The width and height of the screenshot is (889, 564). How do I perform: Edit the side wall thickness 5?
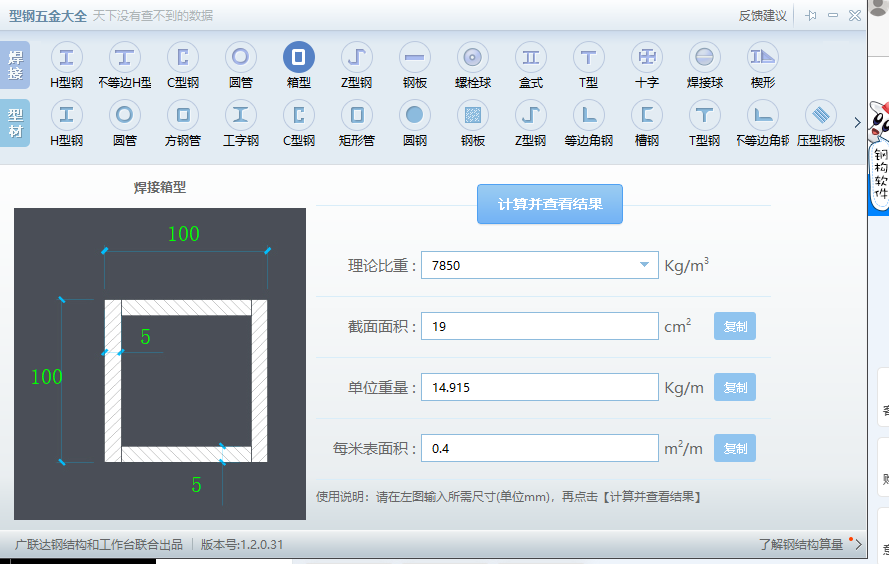tap(146, 337)
